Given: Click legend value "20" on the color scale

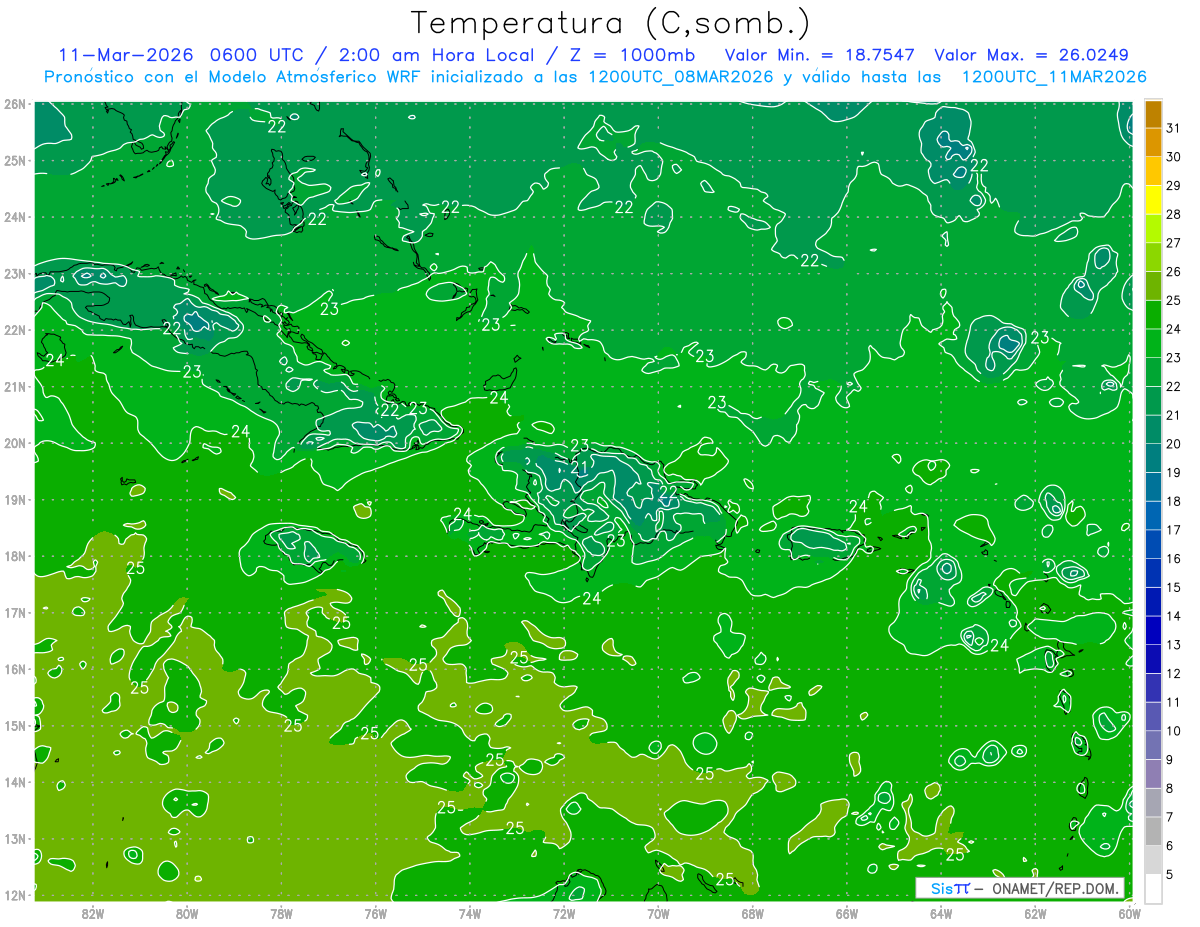Looking at the screenshot, I should pyautogui.click(x=1174, y=444).
